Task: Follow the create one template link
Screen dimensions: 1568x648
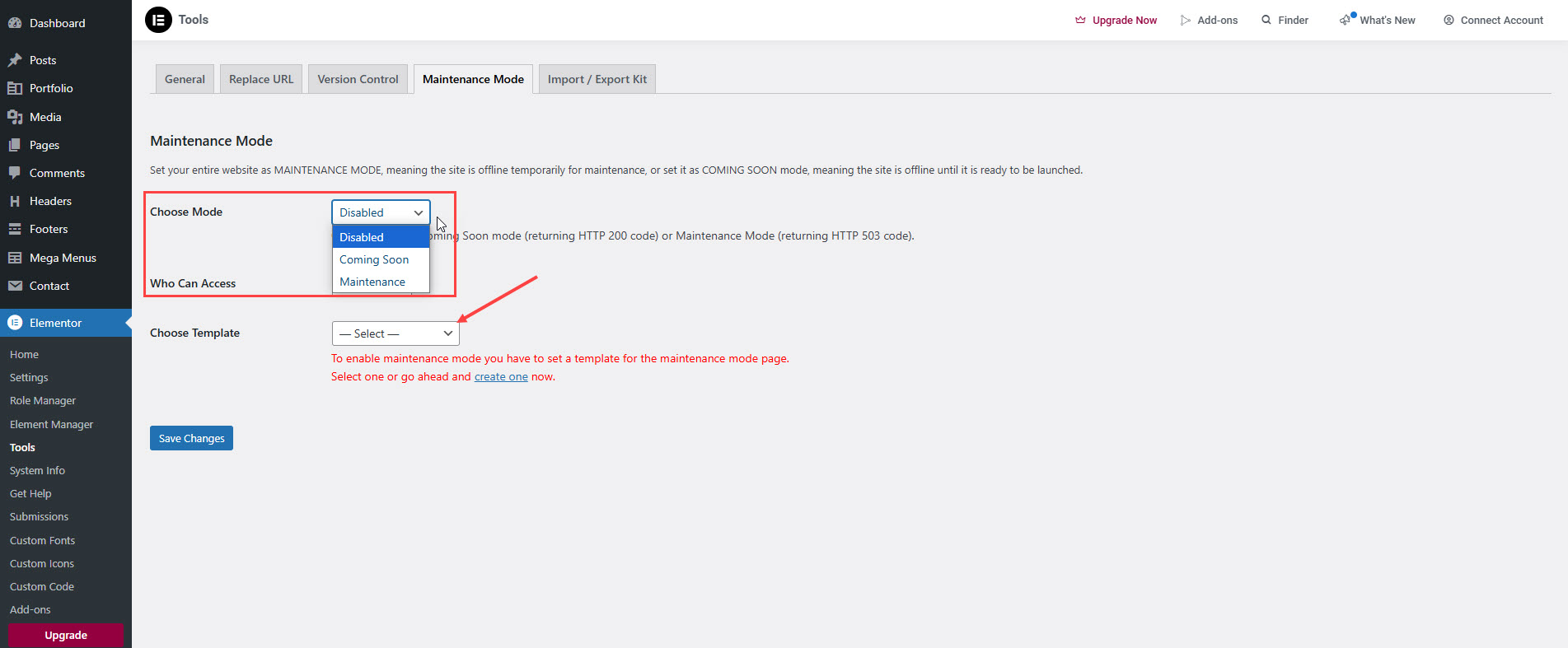Action: click(501, 376)
